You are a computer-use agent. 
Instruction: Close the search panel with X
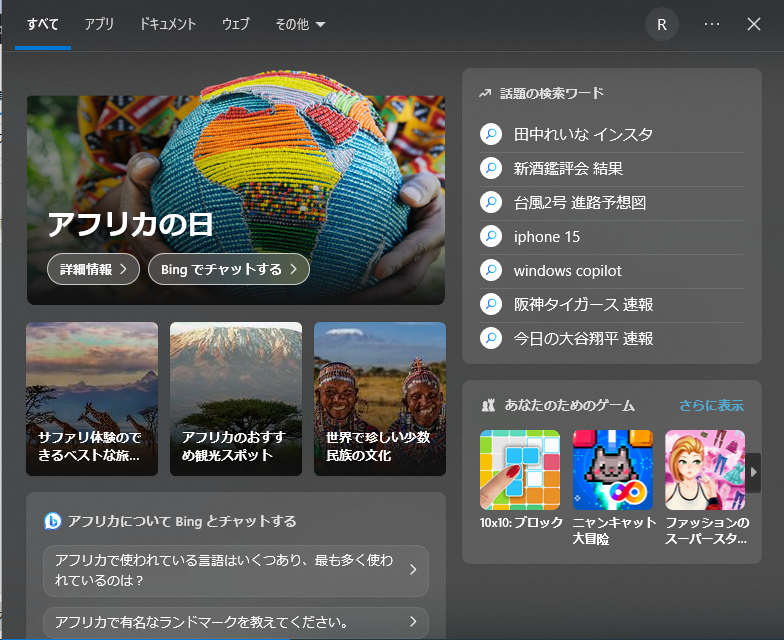tap(754, 24)
